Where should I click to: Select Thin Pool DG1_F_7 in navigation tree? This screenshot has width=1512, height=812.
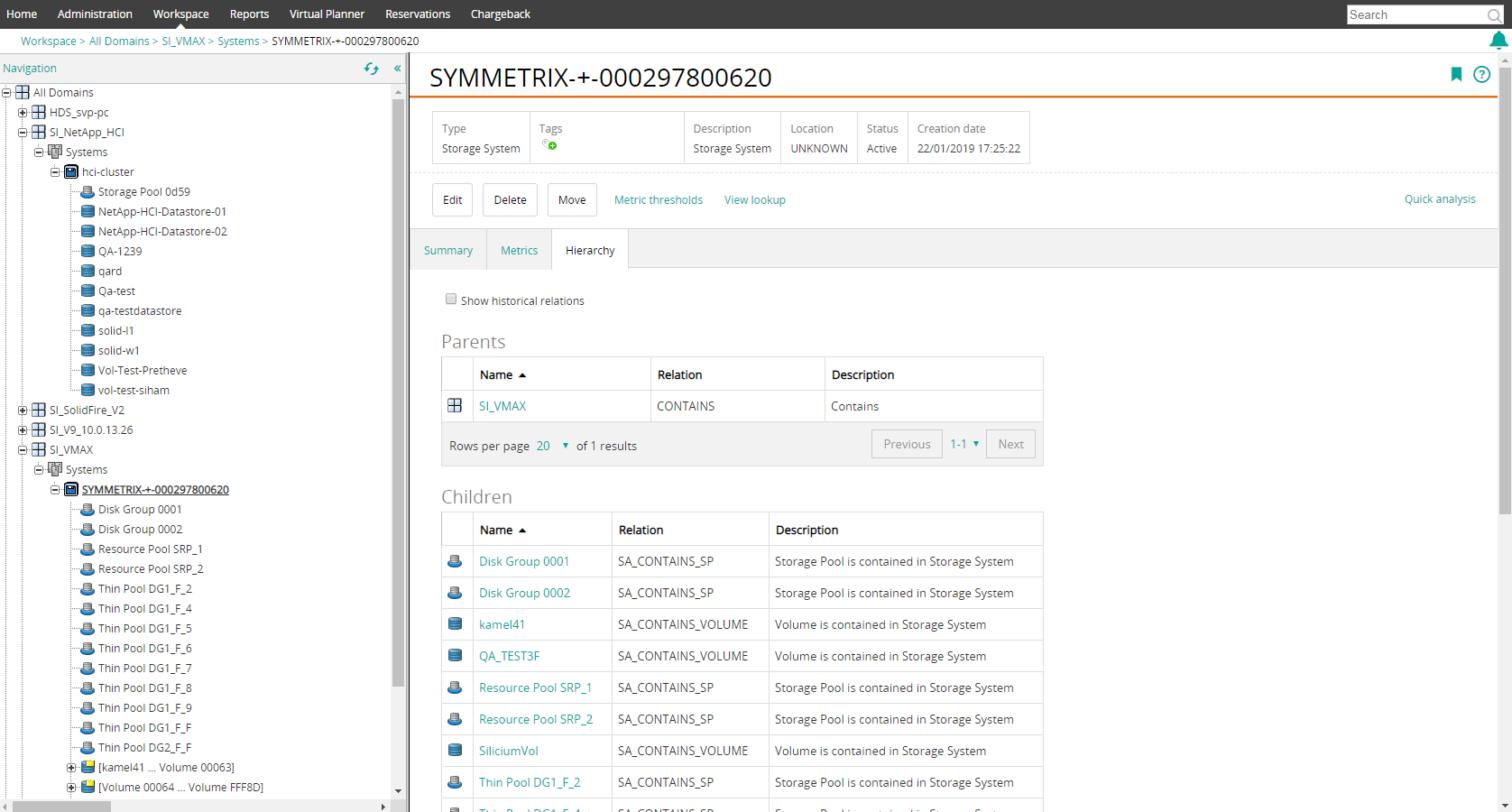tap(144, 669)
